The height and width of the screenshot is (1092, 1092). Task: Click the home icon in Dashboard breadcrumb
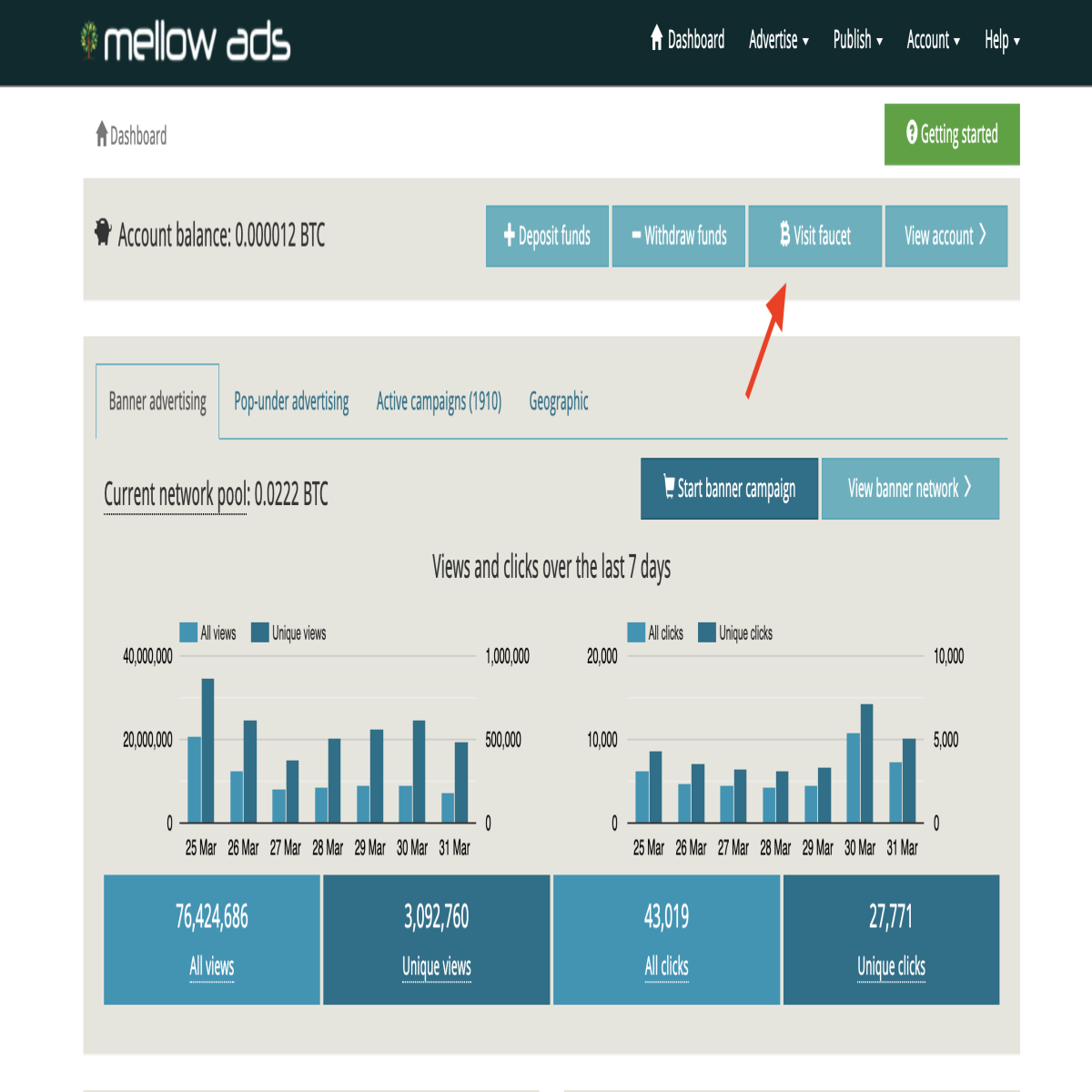click(102, 135)
